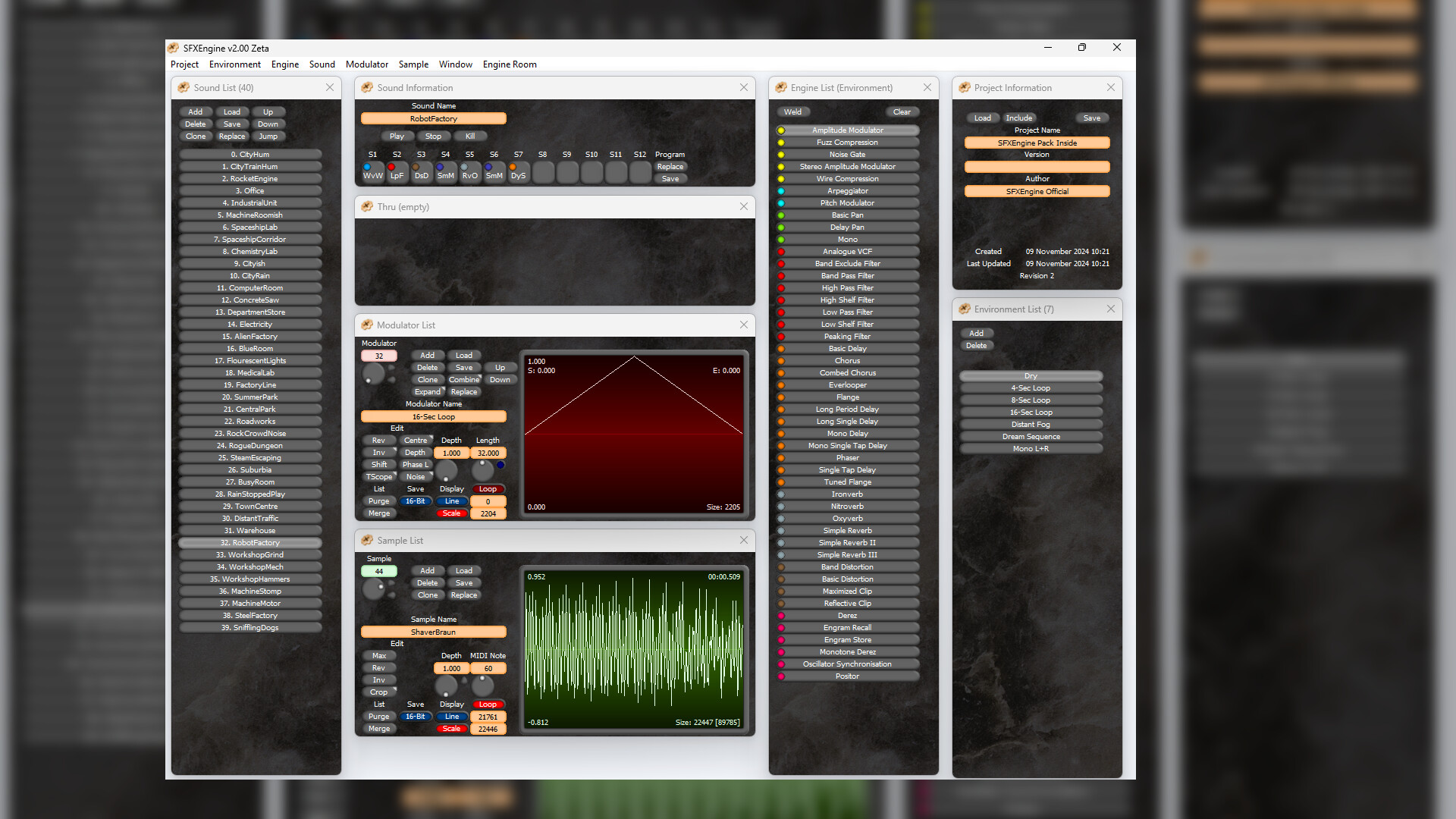Click the SFXEngine icon on Project Information panel
The image size is (1456, 819).
pos(965,87)
